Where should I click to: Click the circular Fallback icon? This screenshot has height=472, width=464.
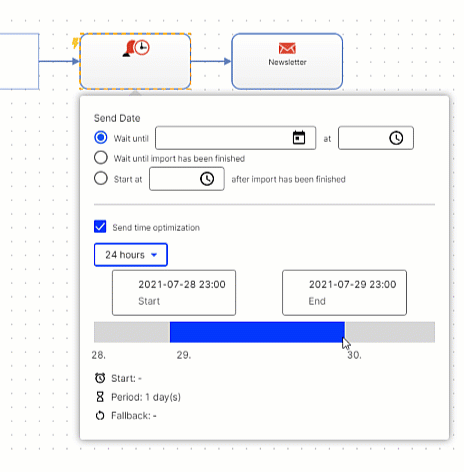click(100, 416)
